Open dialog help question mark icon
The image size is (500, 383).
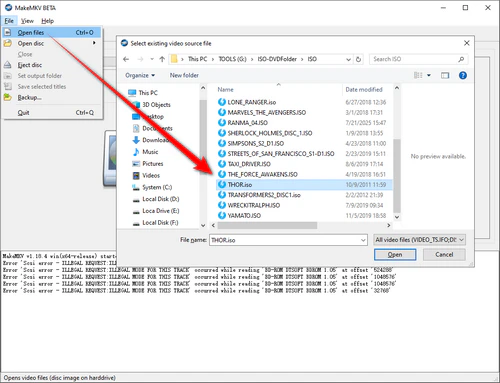tap(463, 75)
